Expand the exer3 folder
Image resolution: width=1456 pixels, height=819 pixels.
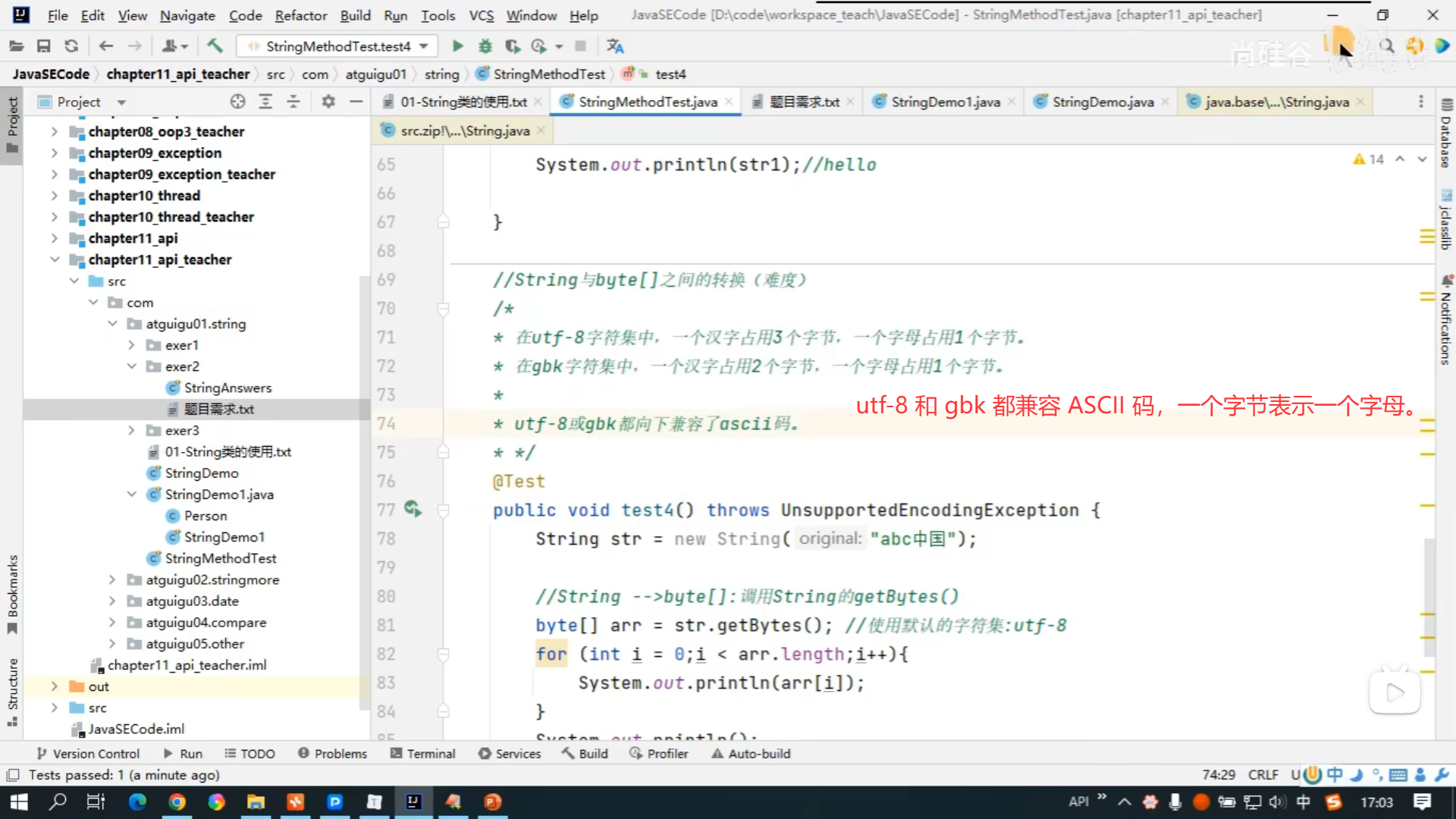131,430
